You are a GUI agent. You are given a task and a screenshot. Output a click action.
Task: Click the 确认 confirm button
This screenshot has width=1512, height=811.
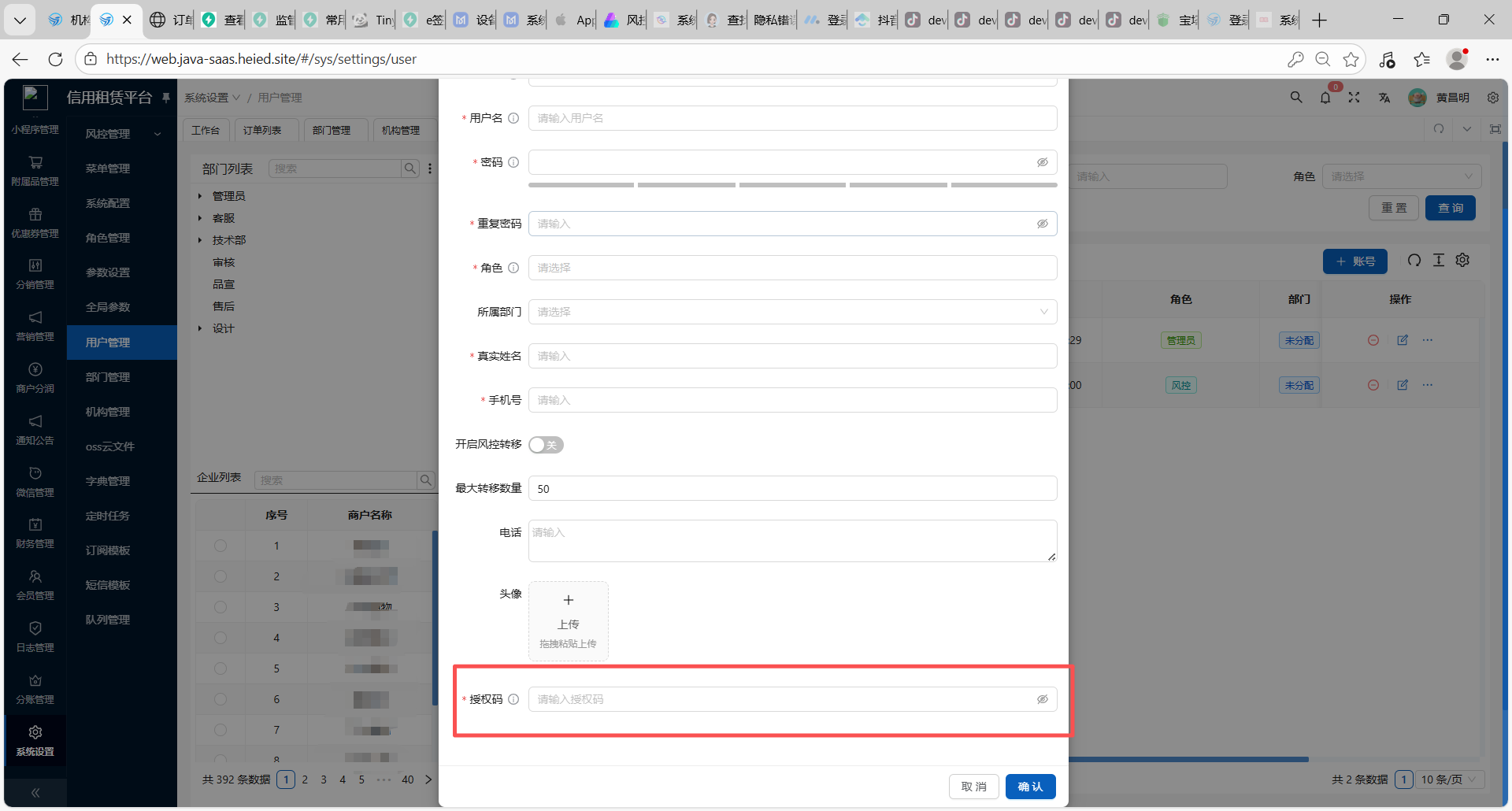pyautogui.click(x=1030, y=787)
